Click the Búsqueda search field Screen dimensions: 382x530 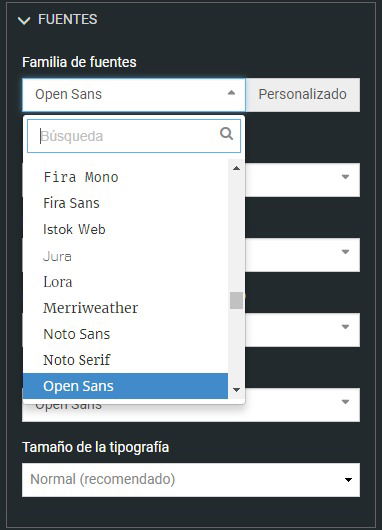[x=134, y=136]
